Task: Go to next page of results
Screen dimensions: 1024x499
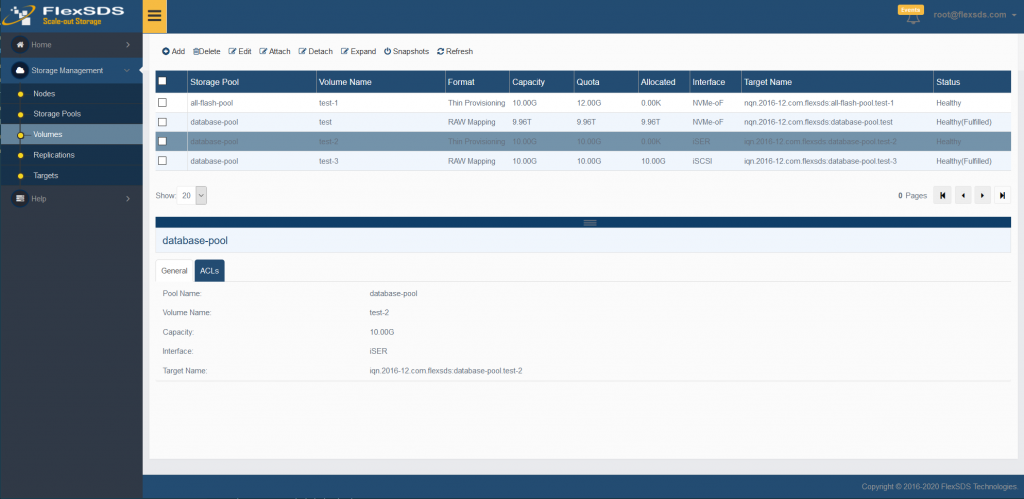Action: [982, 195]
